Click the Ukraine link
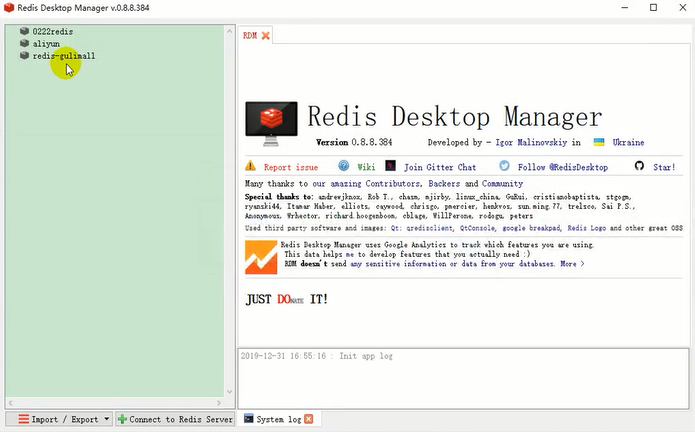The image size is (695, 432). click(x=629, y=142)
